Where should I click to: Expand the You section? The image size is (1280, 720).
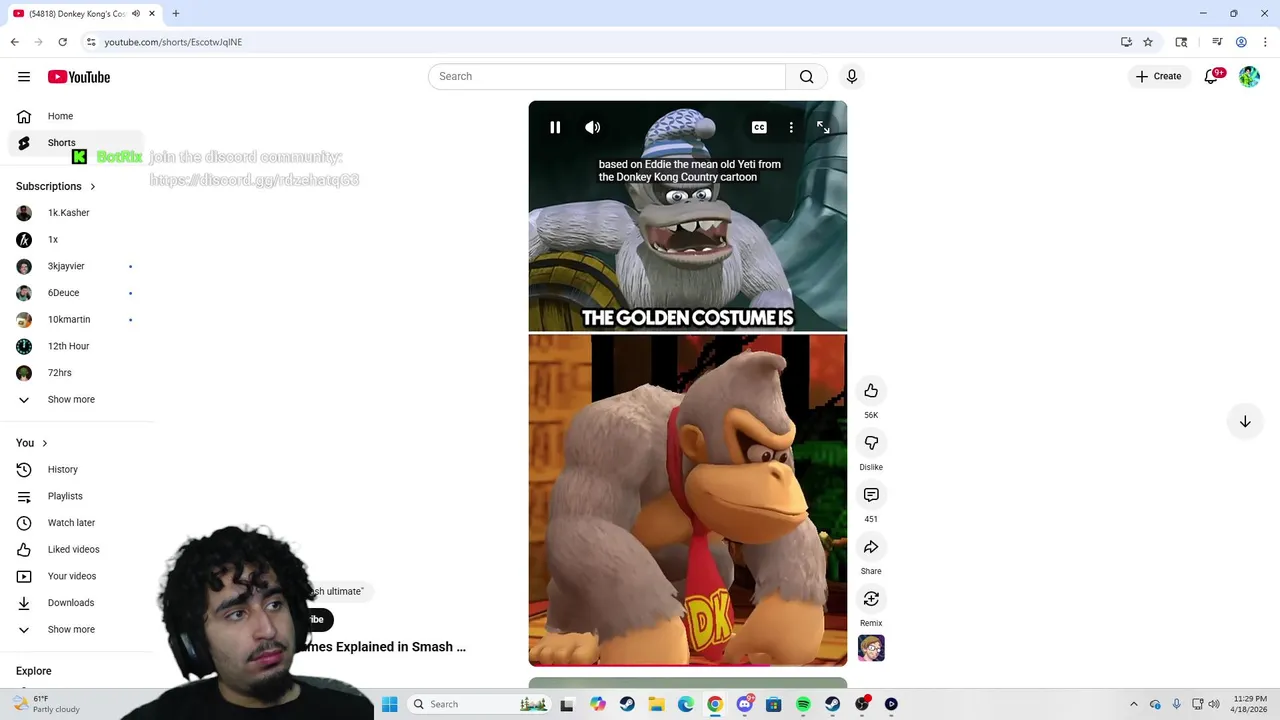coord(32,443)
